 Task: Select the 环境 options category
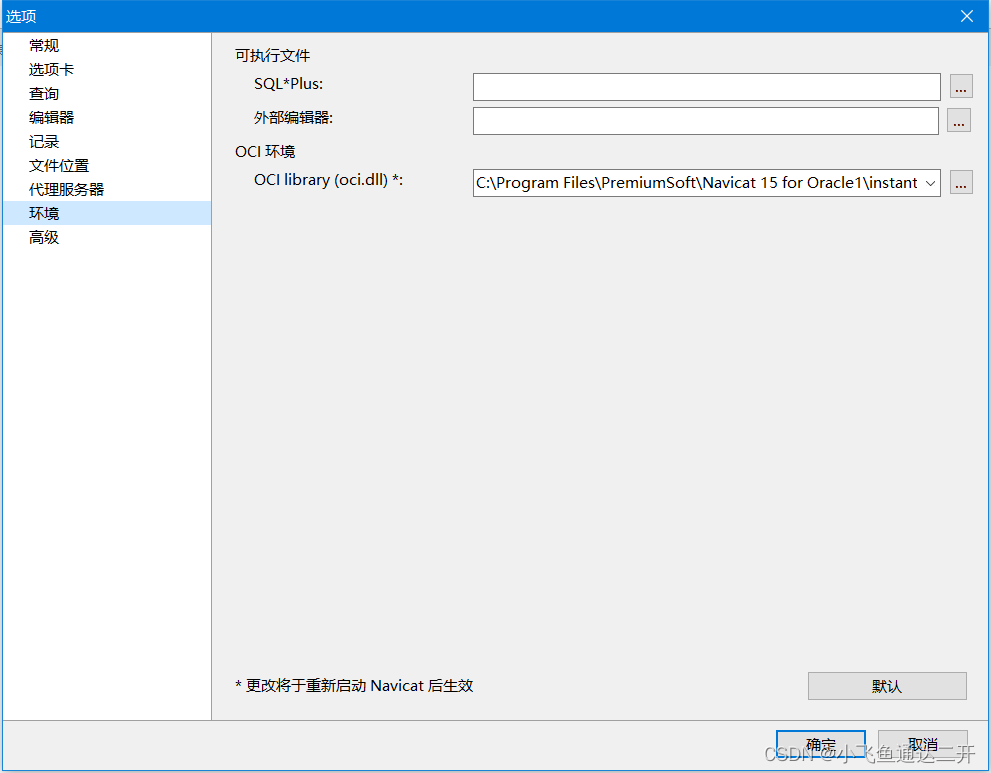(43, 213)
